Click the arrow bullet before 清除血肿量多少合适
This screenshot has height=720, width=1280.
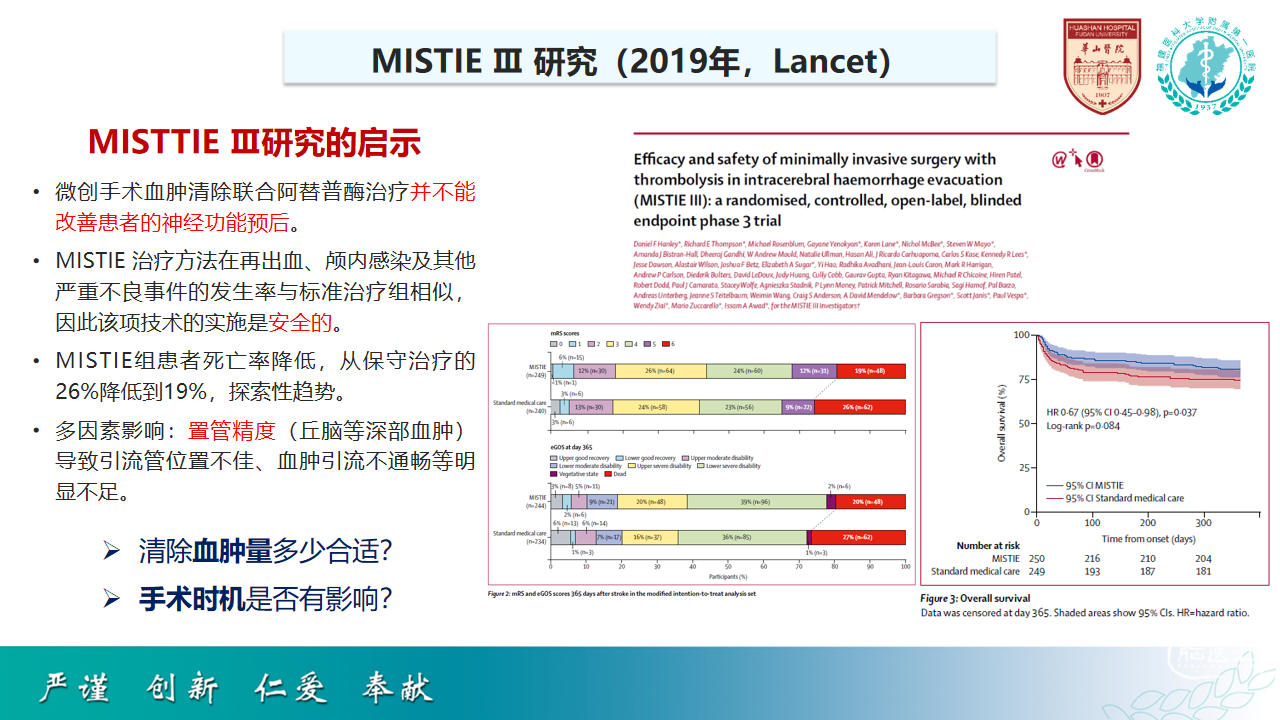pyautogui.click(x=112, y=551)
